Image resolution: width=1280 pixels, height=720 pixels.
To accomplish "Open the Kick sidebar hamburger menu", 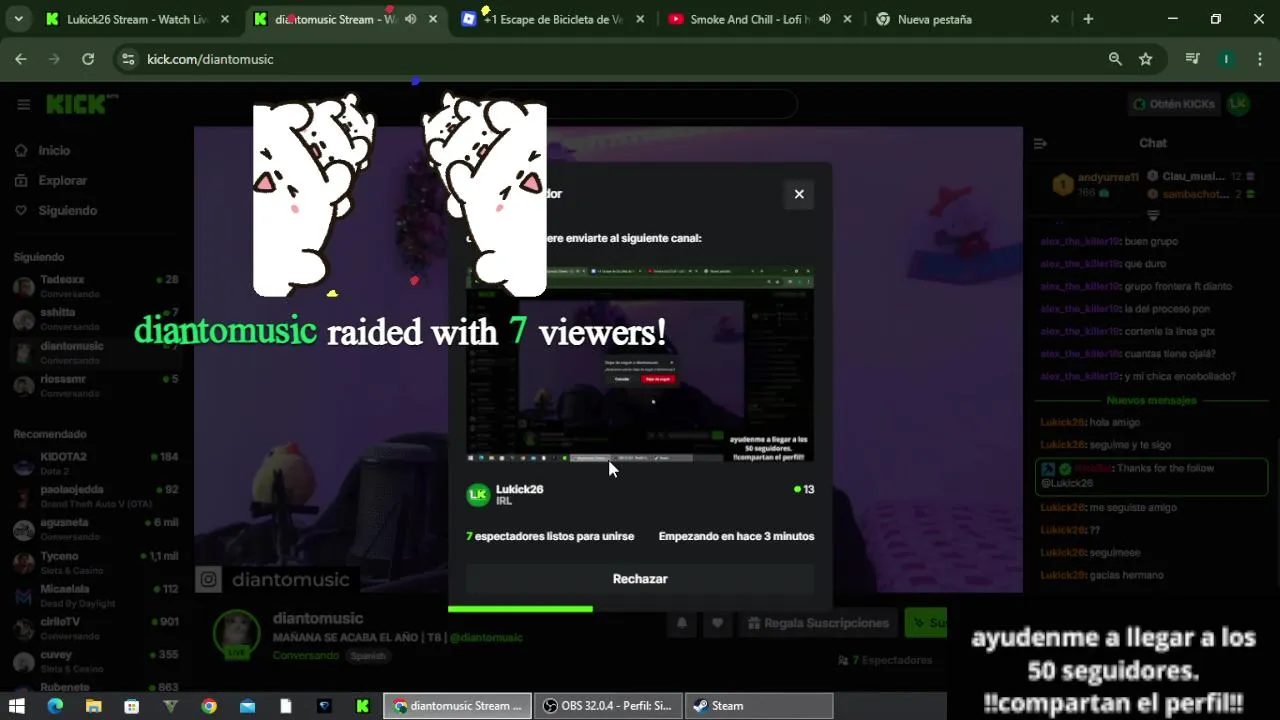I will (x=23, y=104).
